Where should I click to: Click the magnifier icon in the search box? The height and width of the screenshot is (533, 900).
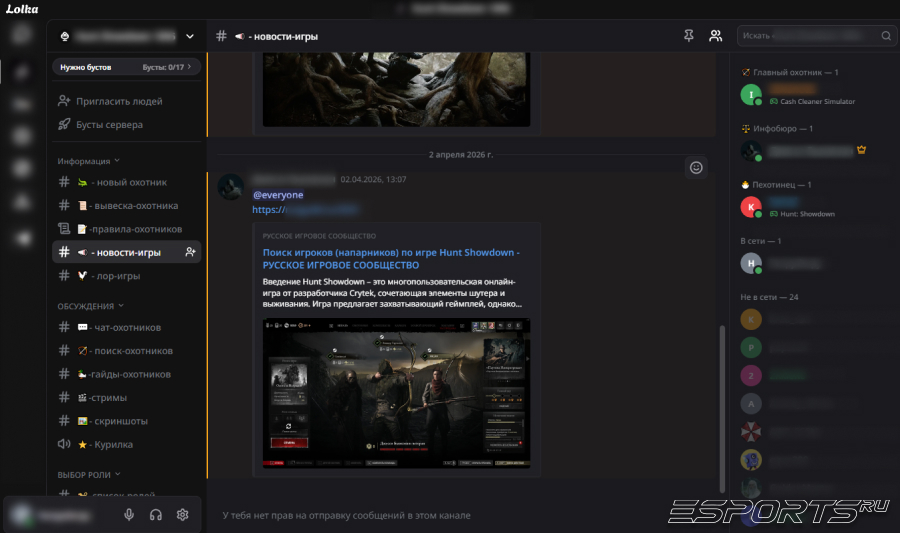coord(886,36)
